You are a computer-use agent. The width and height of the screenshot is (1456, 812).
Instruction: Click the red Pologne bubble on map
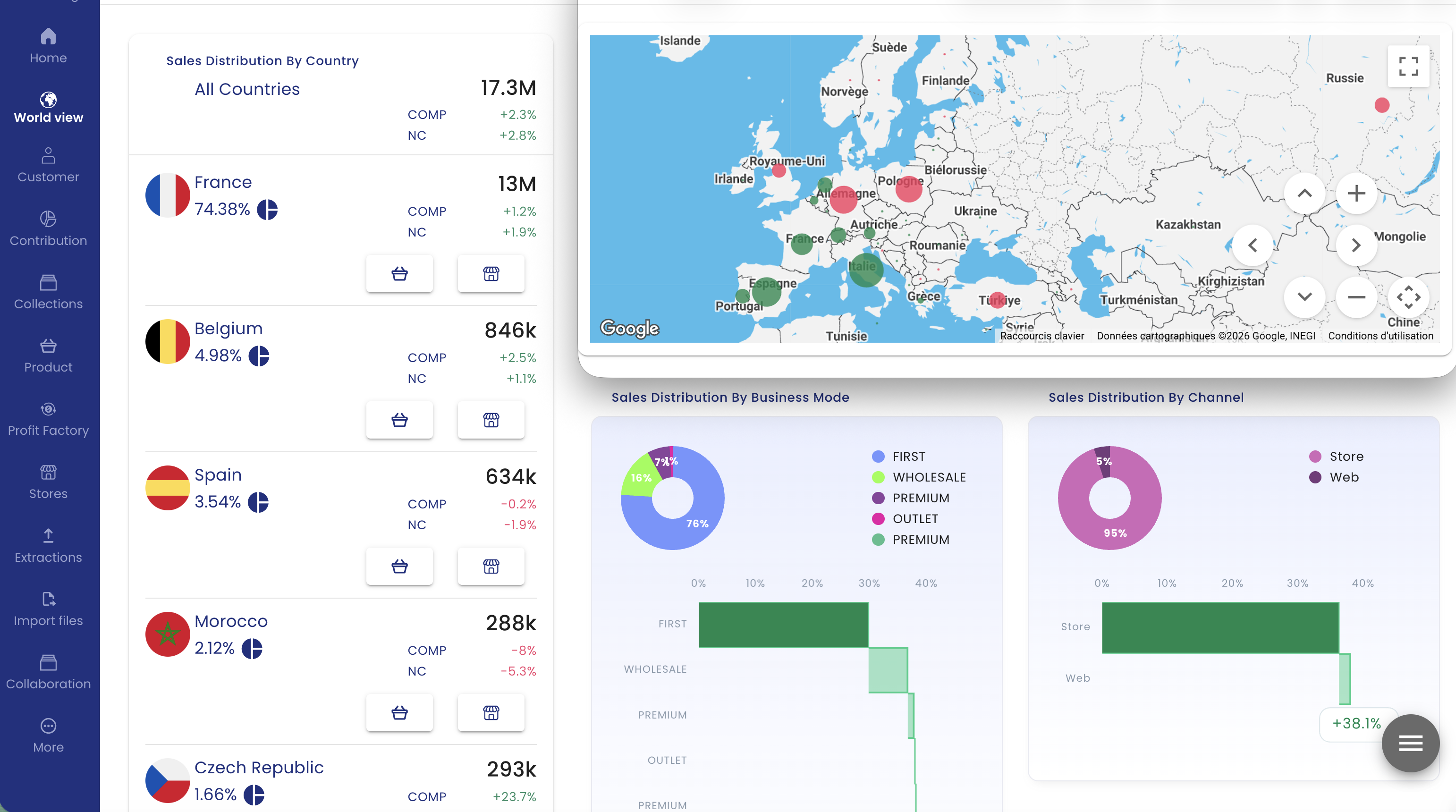coord(908,189)
